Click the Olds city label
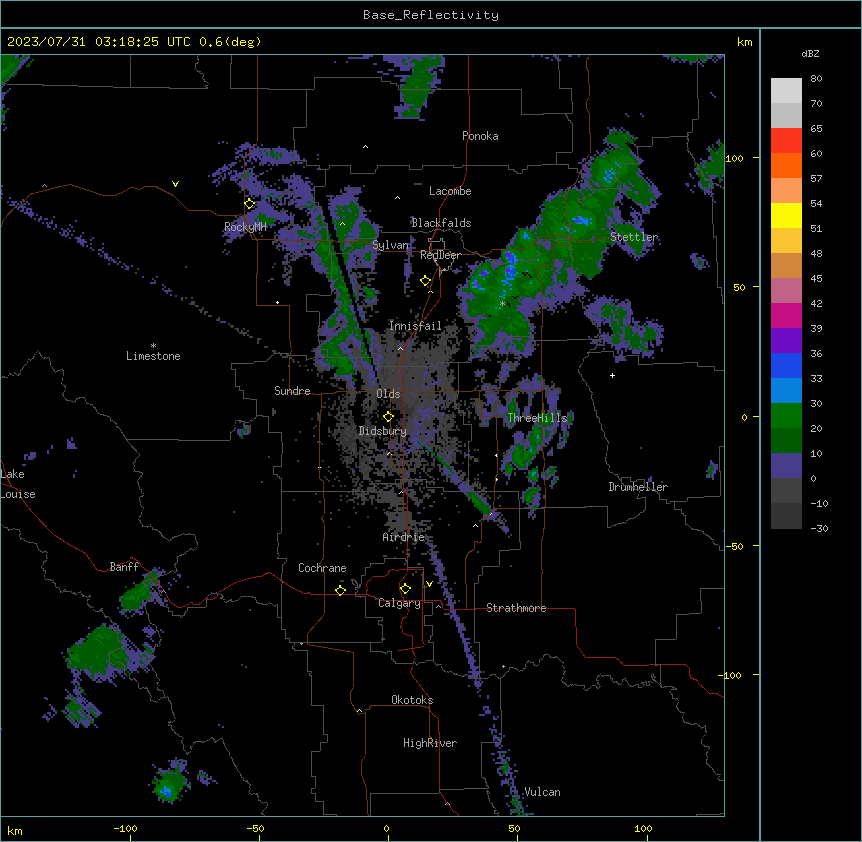Image resolution: width=862 pixels, height=842 pixels. [388, 394]
